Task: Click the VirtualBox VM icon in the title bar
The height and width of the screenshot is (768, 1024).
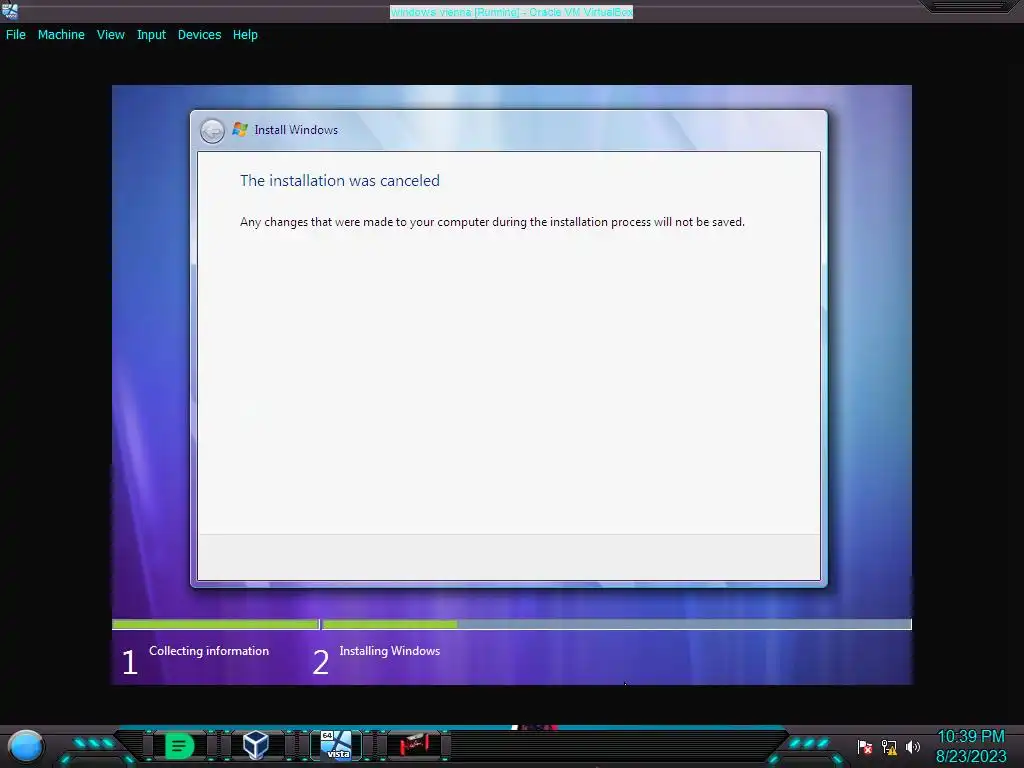Action: 10,11
